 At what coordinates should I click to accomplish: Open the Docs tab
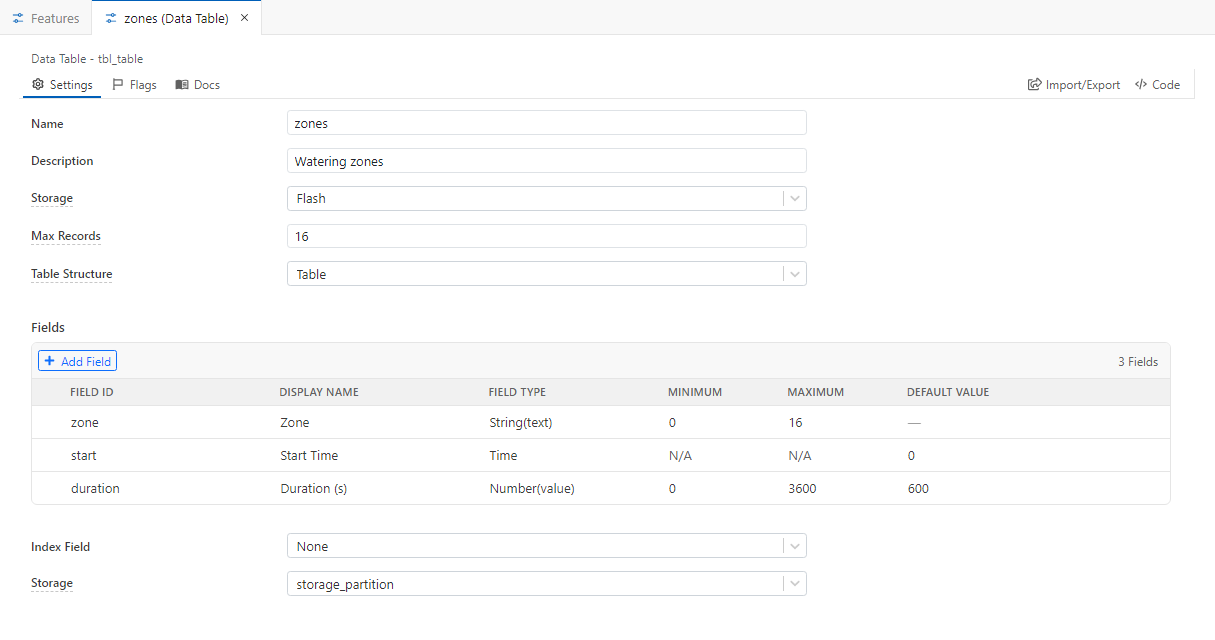(x=197, y=85)
